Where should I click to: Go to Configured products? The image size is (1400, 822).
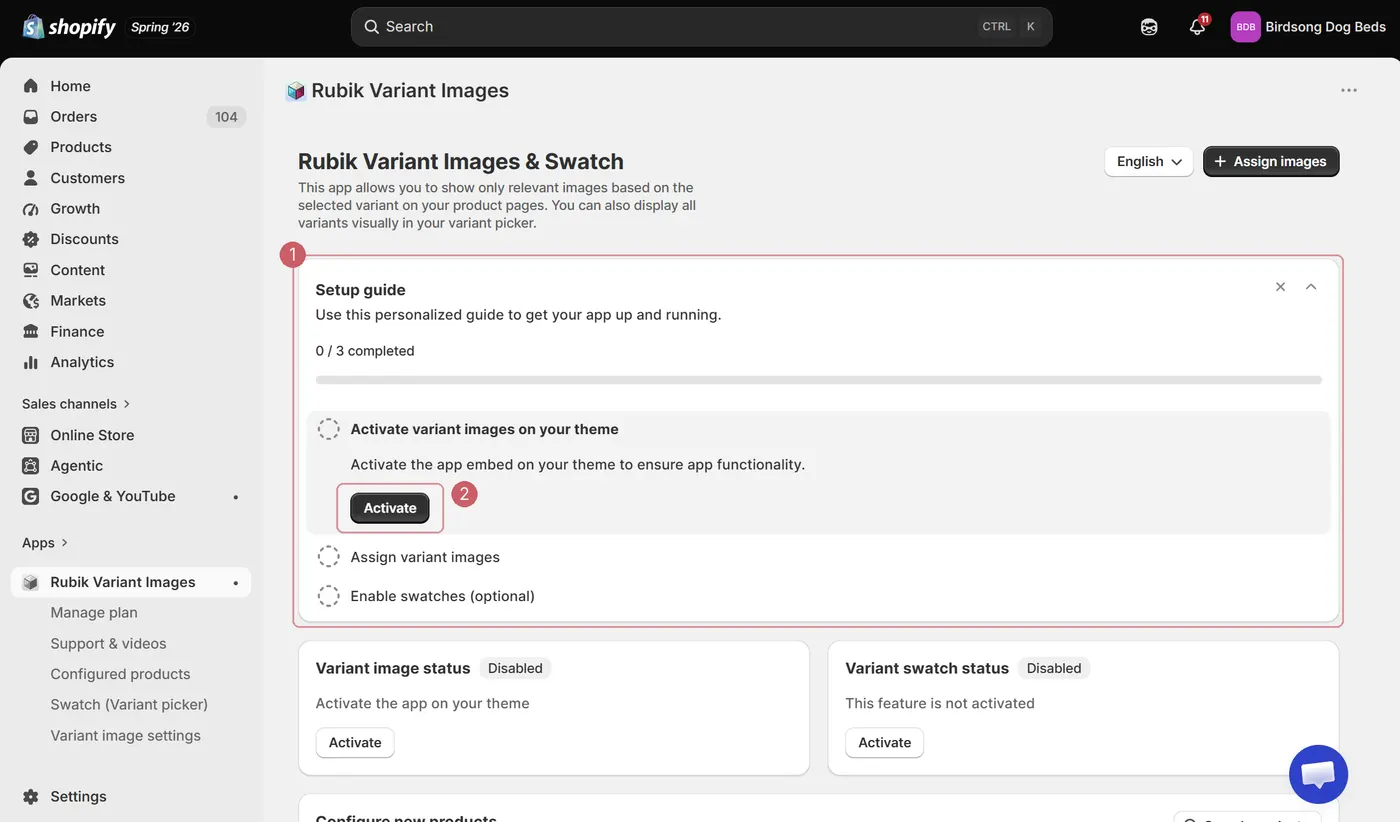tap(120, 674)
